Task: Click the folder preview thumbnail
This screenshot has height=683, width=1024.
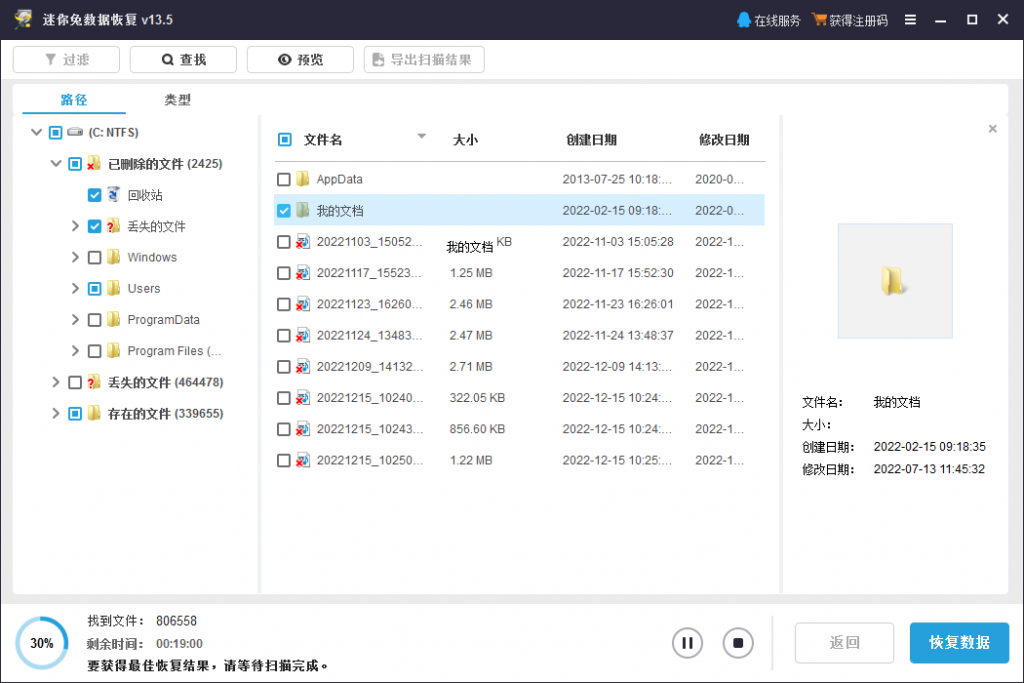Action: (895, 281)
